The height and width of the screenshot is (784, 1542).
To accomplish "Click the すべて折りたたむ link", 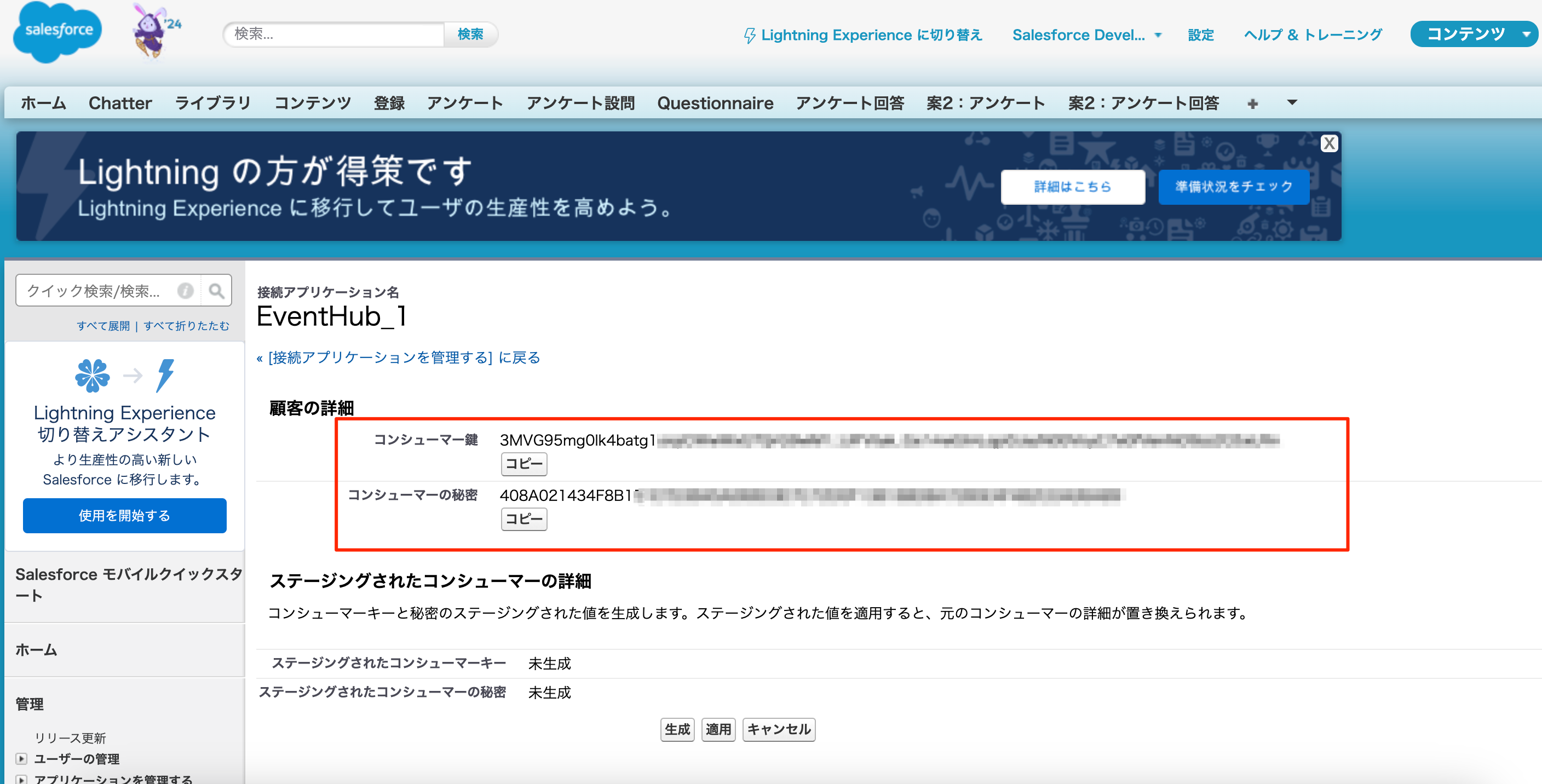I will pyautogui.click(x=186, y=326).
